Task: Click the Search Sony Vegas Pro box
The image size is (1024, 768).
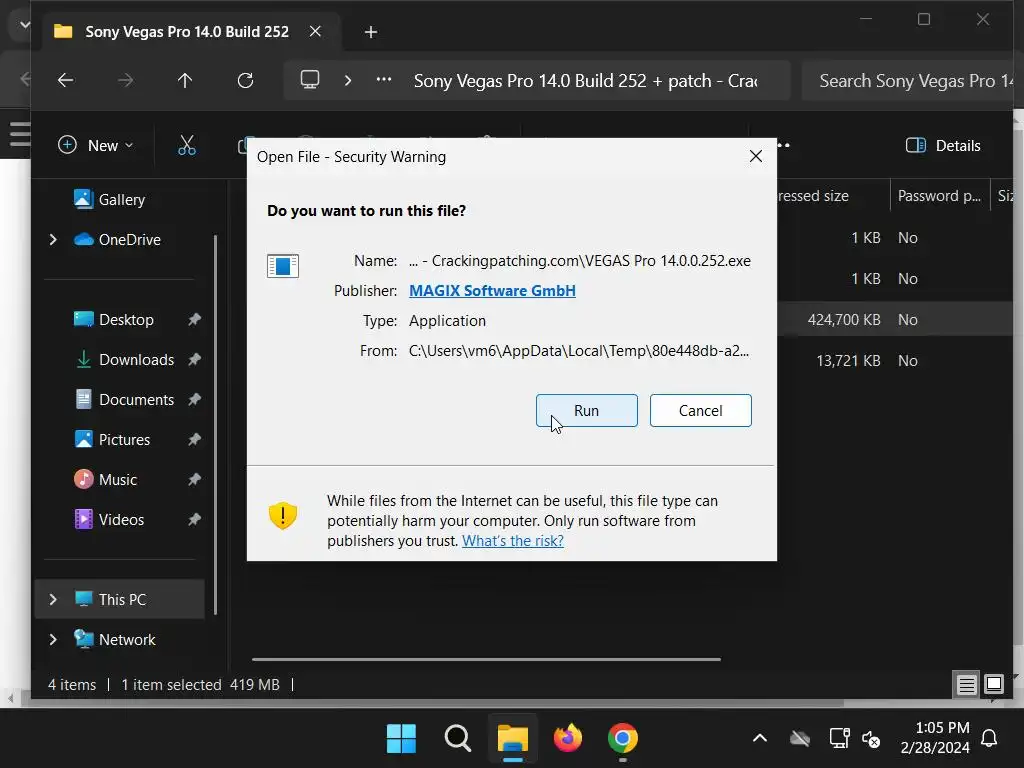Action: (x=908, y=80)
